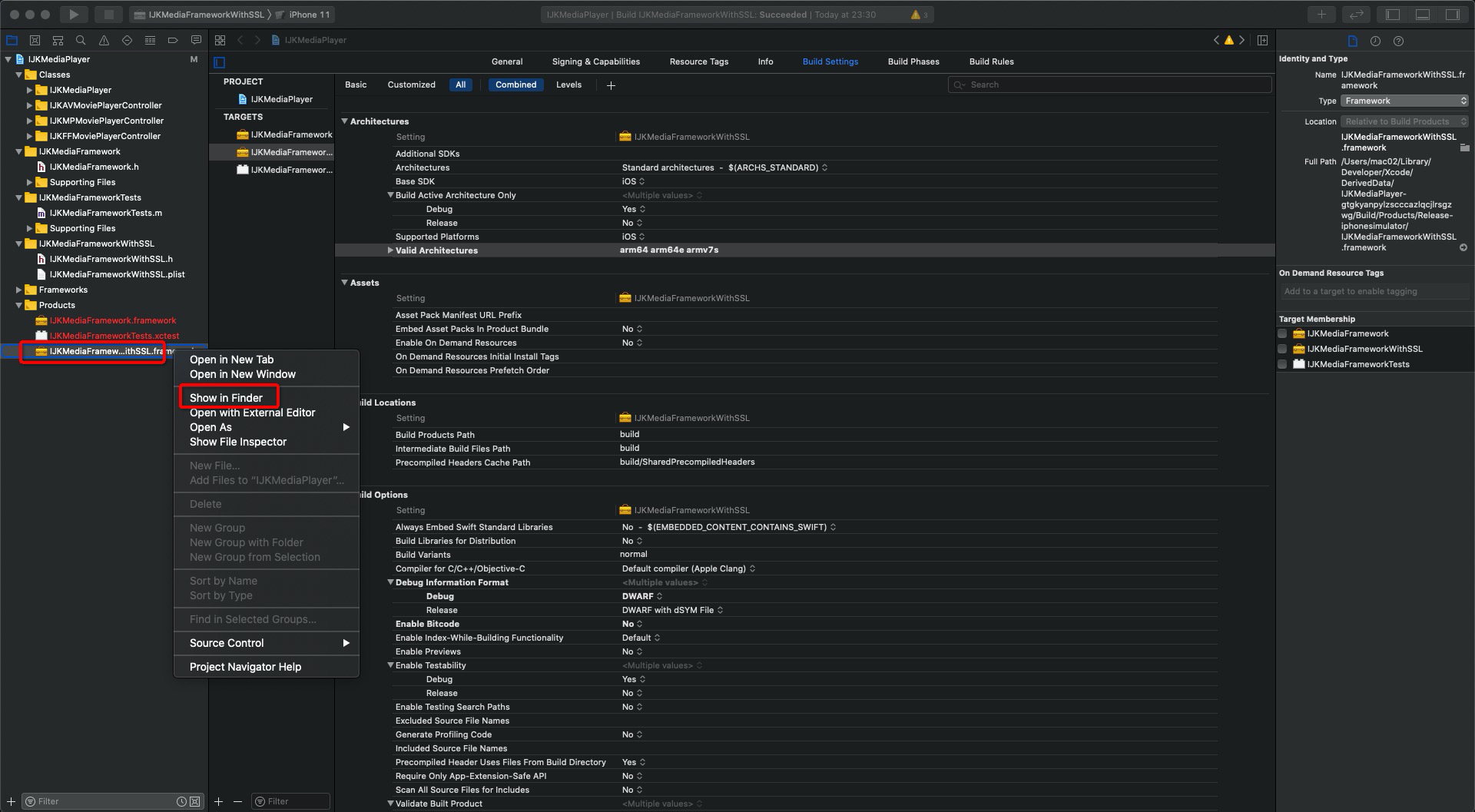Add a build setting with plus button

tap(611, 85)
